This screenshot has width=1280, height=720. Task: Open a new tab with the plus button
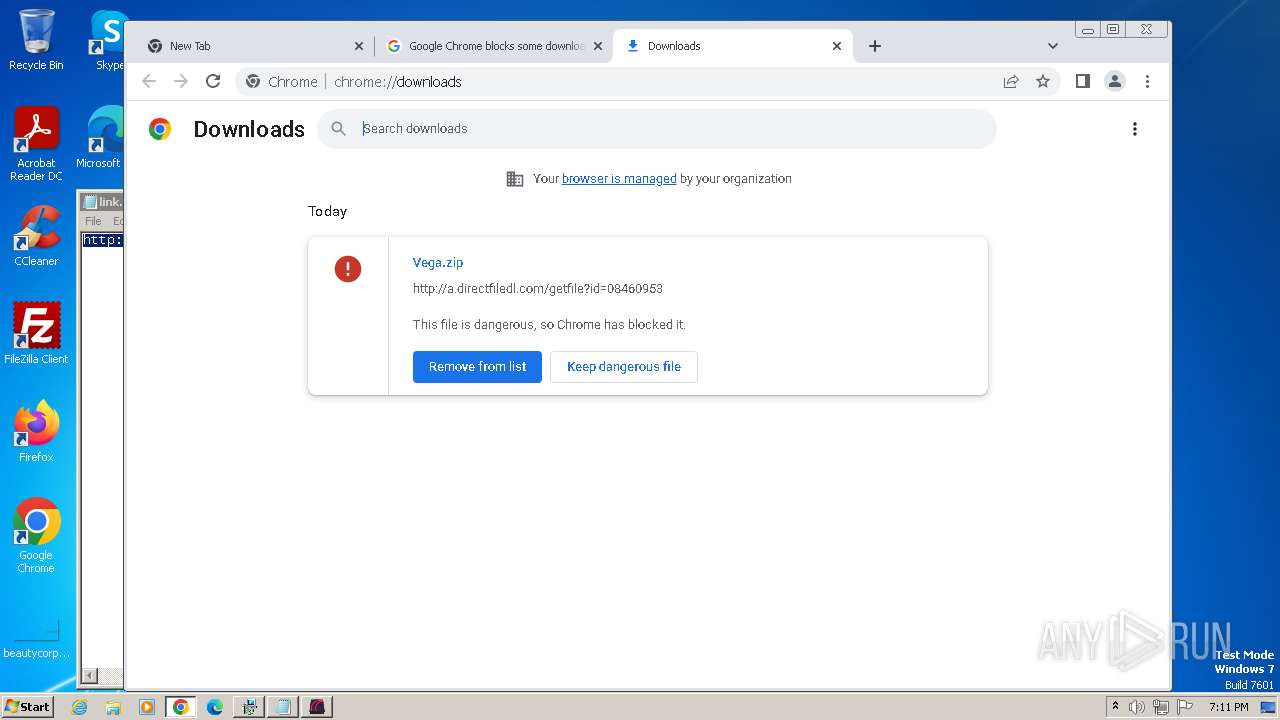[875, 46]
